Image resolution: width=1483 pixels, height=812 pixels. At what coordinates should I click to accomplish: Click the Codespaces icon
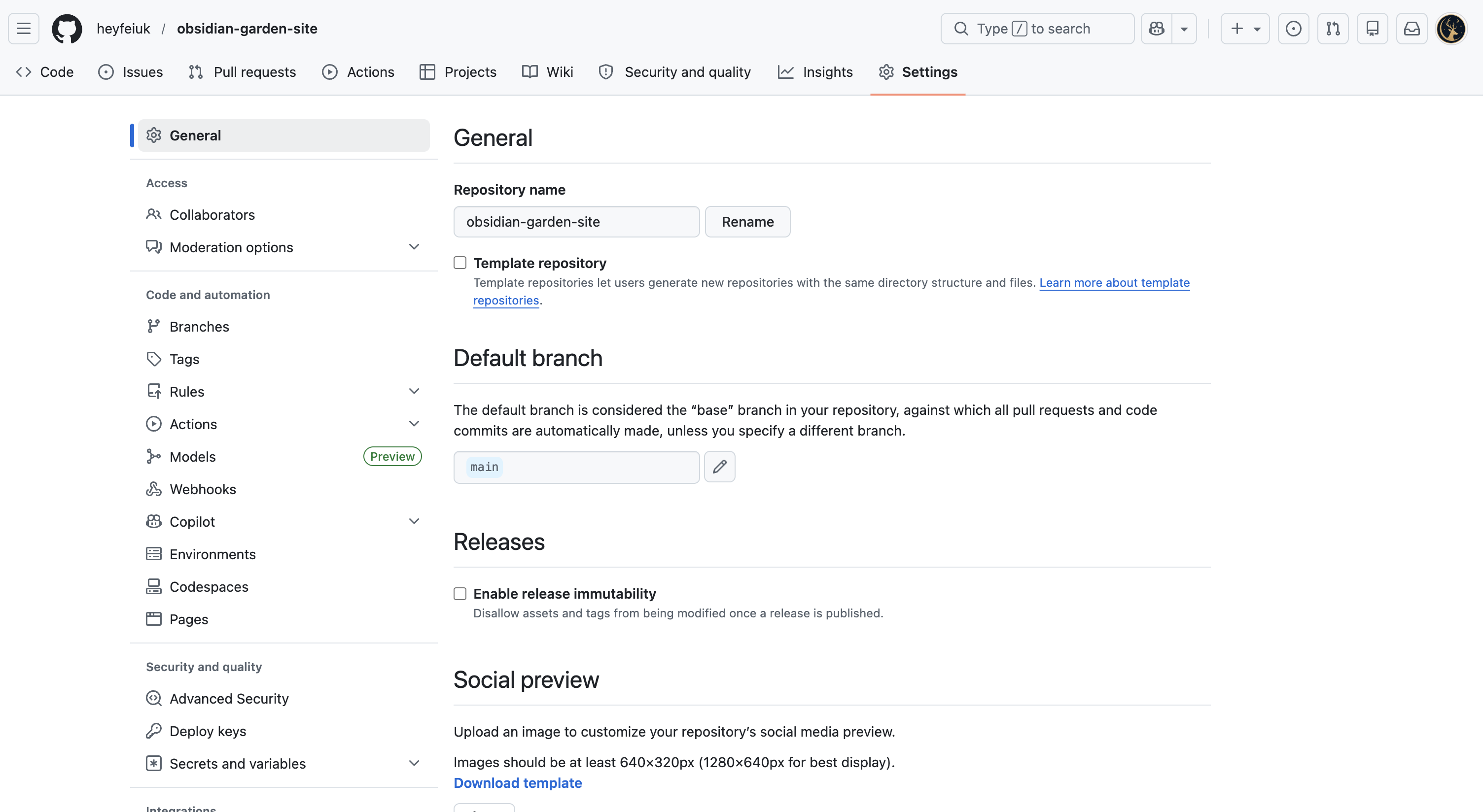click(153, 586)
